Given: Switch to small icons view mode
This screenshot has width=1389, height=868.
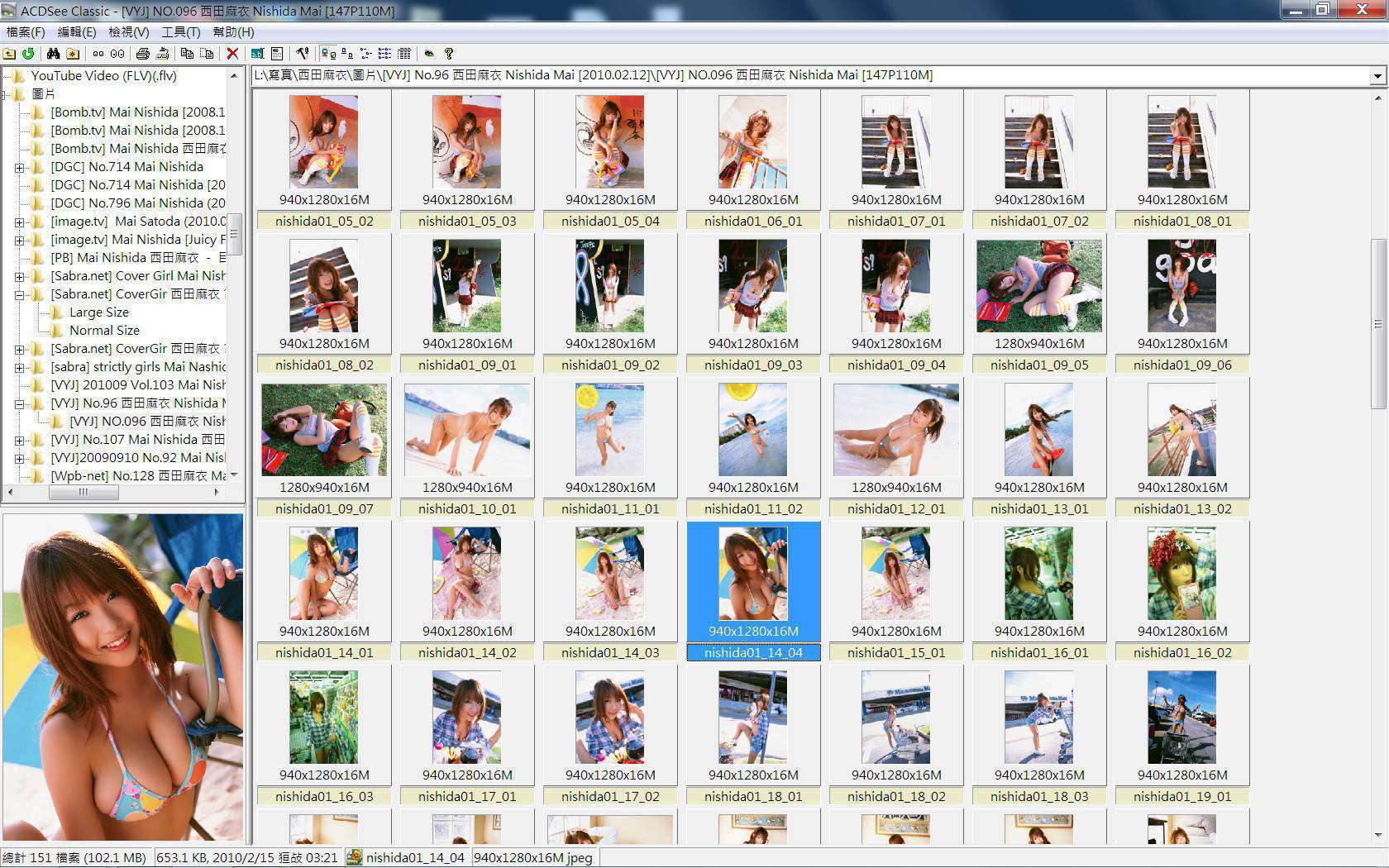Looking at the screenshot, I should [x=366, y=54].
